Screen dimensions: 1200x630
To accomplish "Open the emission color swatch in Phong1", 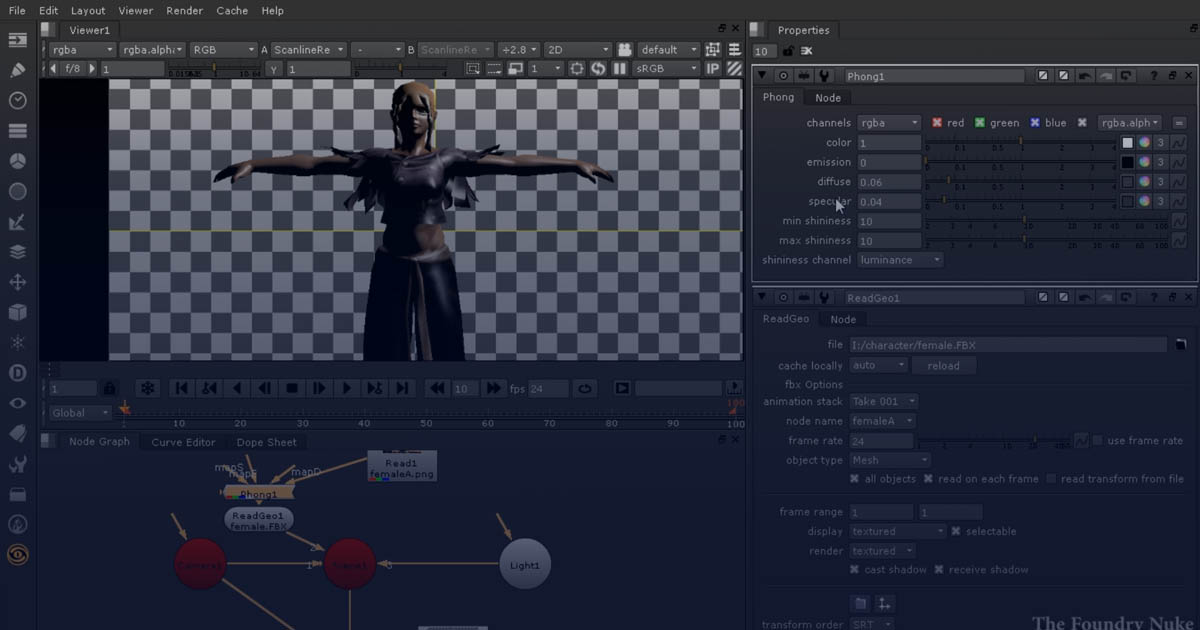I will point(1130,162).
